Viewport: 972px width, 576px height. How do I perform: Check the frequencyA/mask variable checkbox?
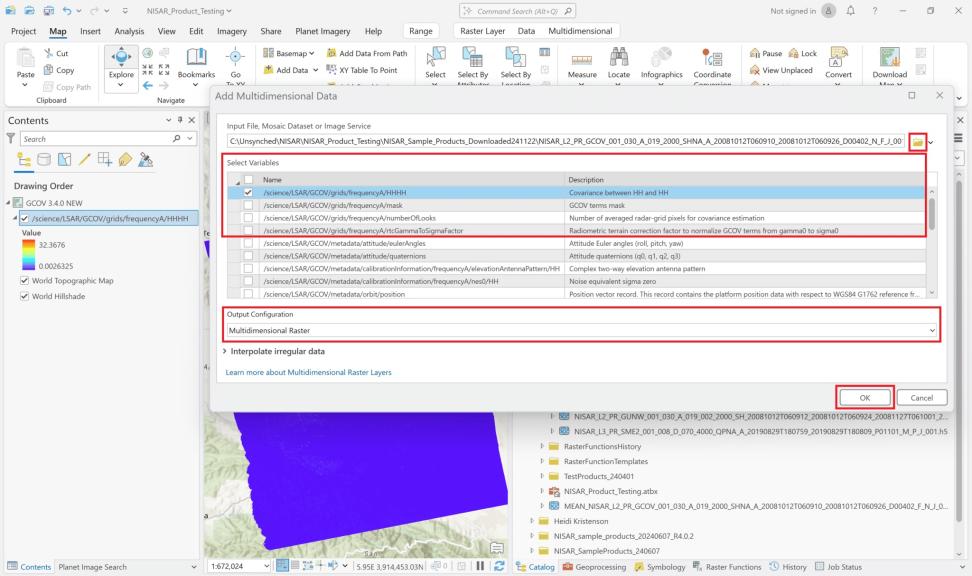pyautogui.click(x=248, y=205)
